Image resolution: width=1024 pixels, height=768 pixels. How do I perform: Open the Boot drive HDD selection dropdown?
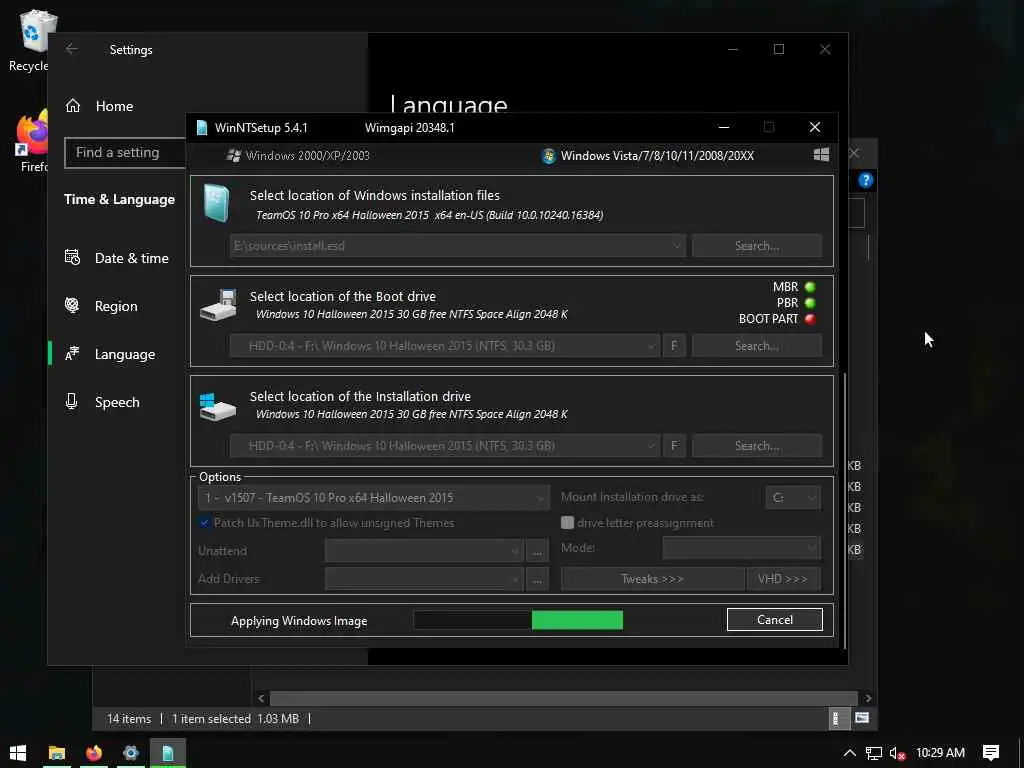point(445,345)
